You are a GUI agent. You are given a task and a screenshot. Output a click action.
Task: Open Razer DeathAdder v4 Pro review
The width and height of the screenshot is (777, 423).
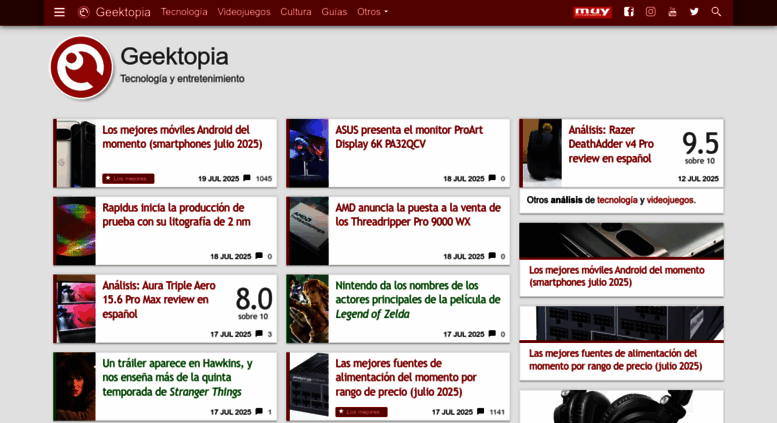[611, 144]
